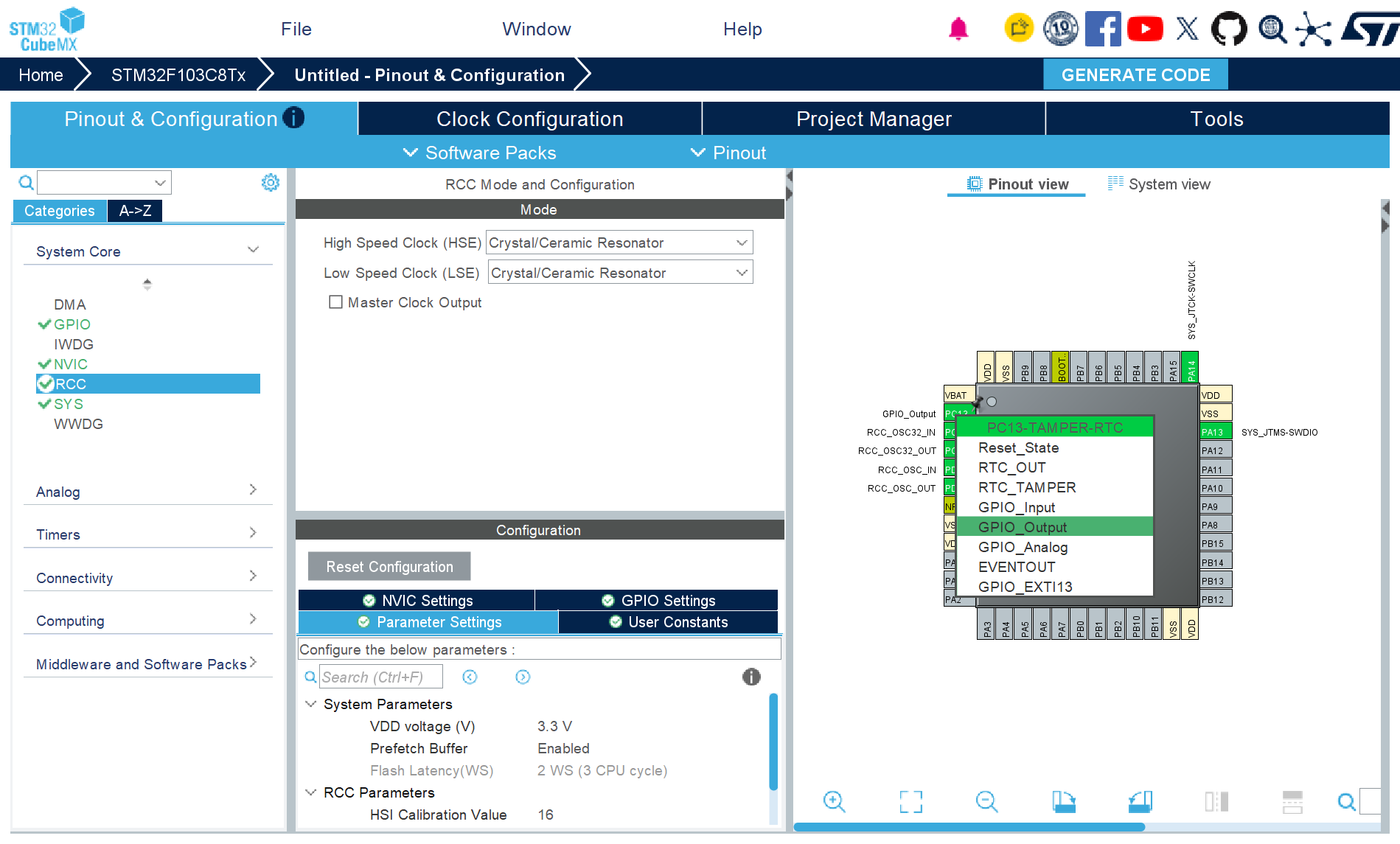The width and height of the screenshot is (1400, 844).
Task: Select GPIO_EXTI13 in the pin menu
Action: 1055,587
